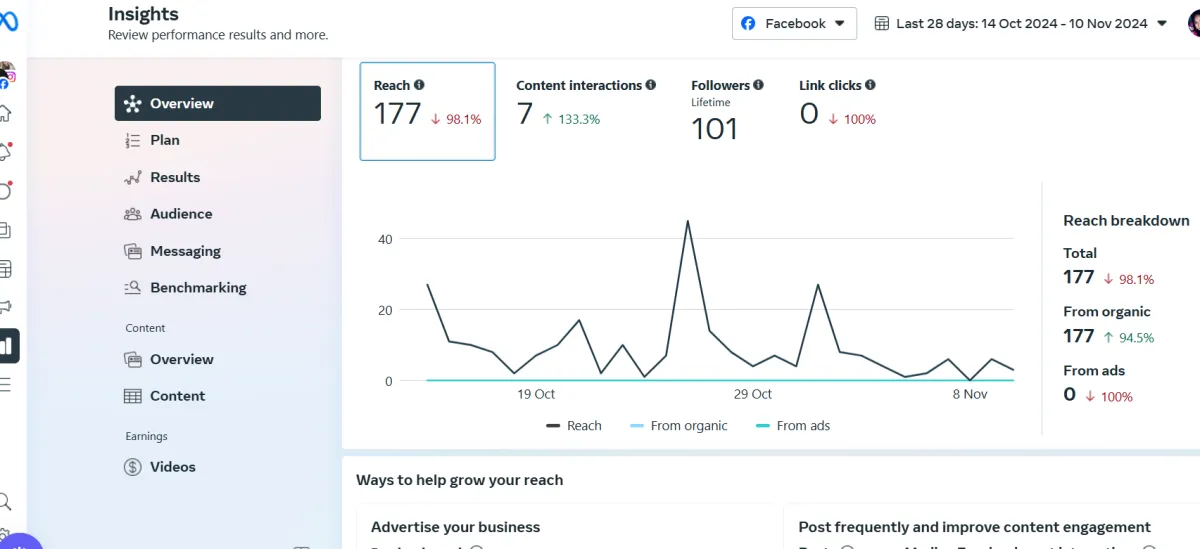Viewport: 1200px width, 549px height.
Task: Click the Content grid icon in sidebar
Action: (x=133, y=396)
